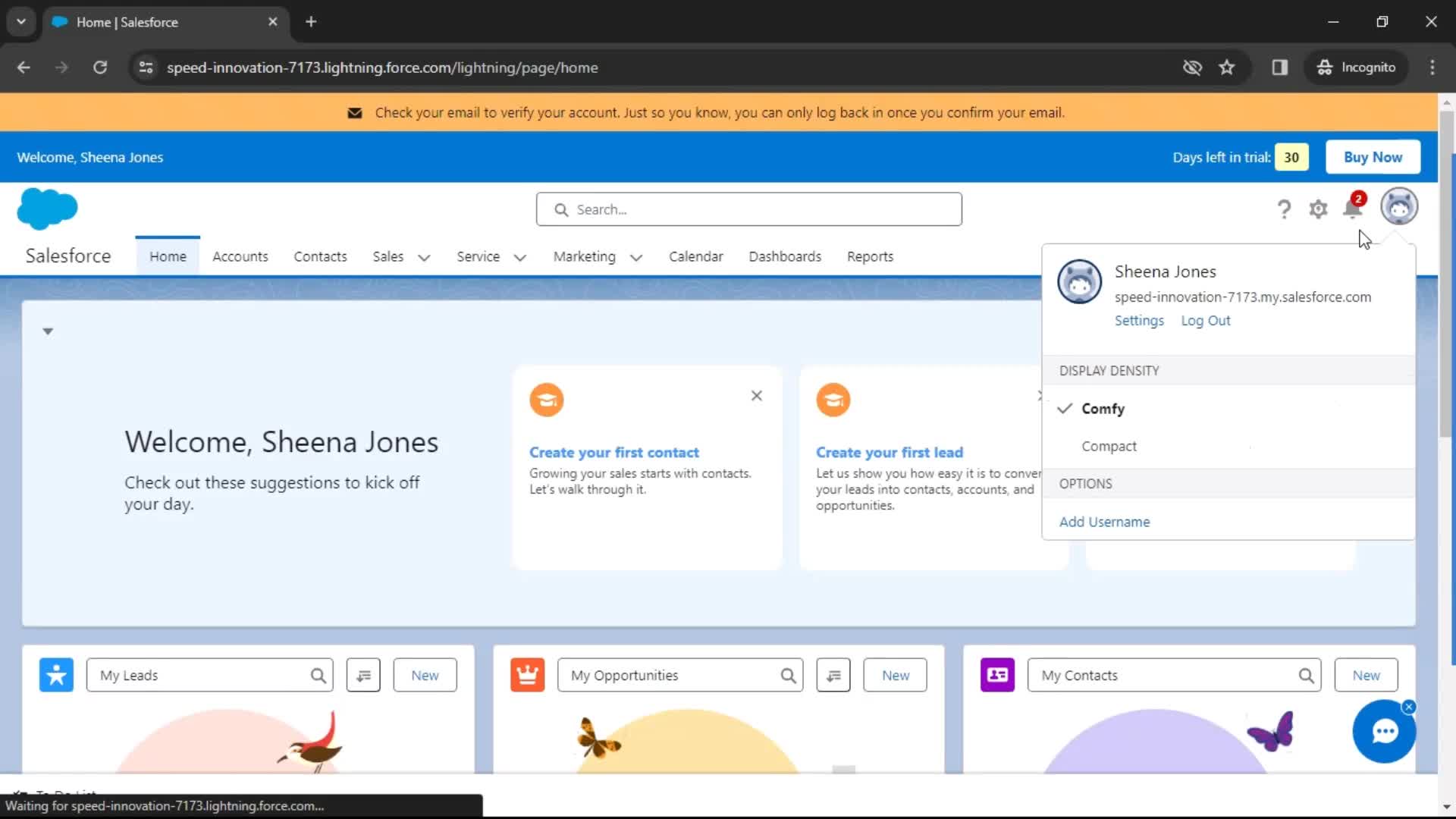The width and height of the screenshot is (1456, 819).
Task: Expand the Sales tab dropdown chevron
Action: [424, 257]
